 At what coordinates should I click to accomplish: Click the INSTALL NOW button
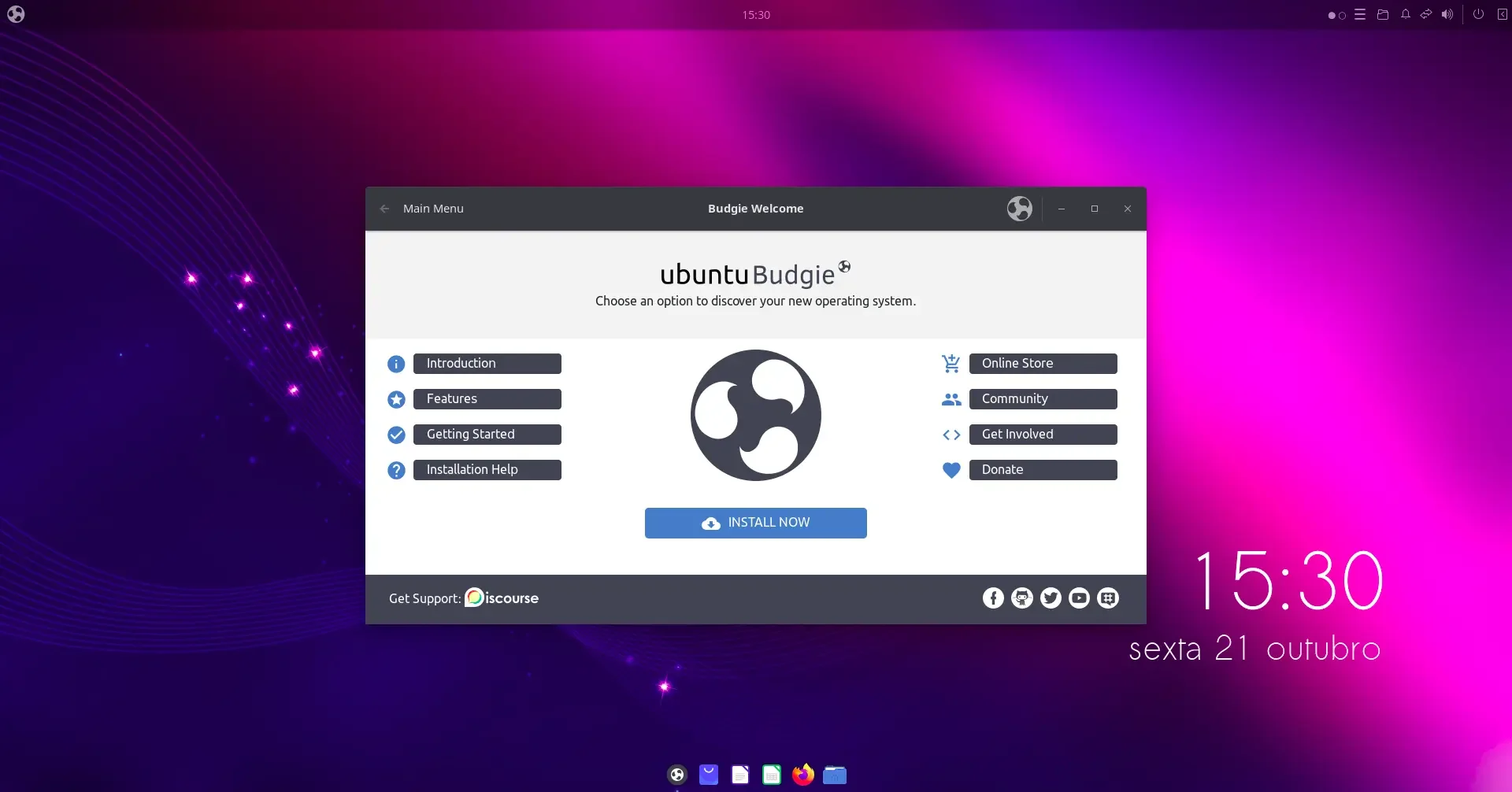coord(755,523)
